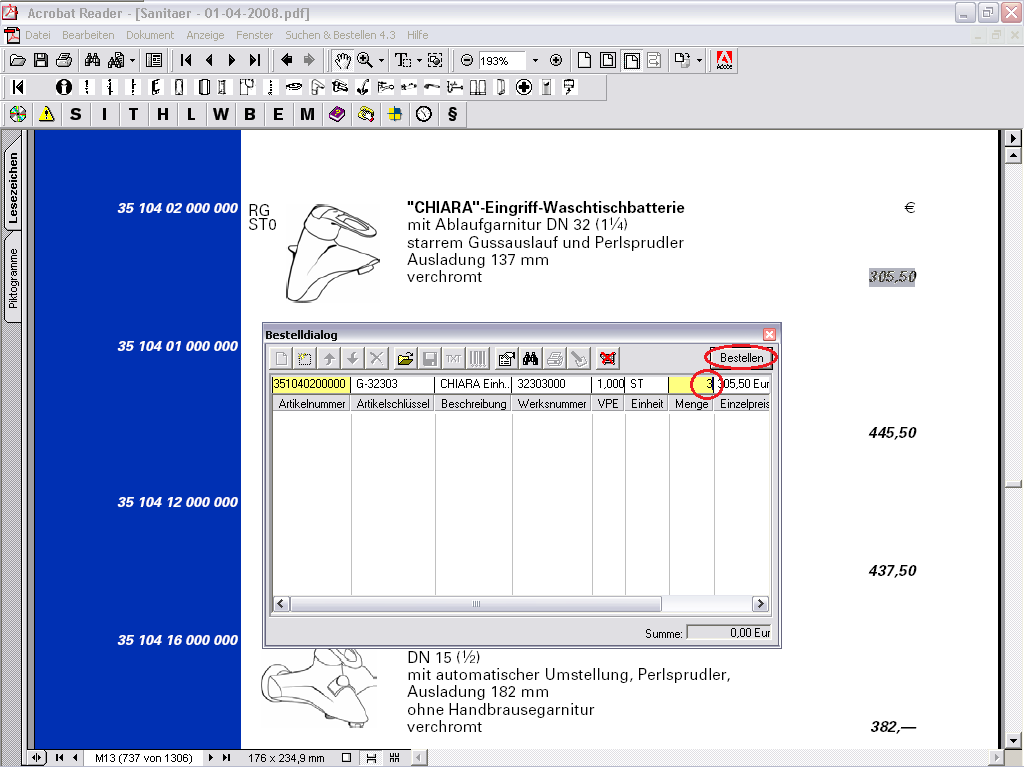Screen dimensions: 1024x768
Task: Jump to catalog section H
Action: click(163, 114)
